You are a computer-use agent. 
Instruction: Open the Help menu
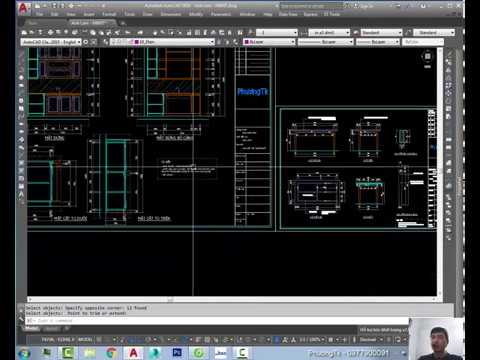[x=268, y=14]
